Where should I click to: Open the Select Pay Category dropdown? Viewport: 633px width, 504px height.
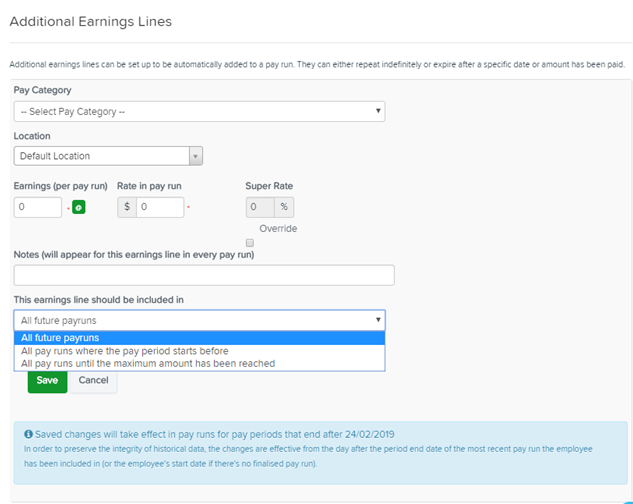tap(199, 111)
